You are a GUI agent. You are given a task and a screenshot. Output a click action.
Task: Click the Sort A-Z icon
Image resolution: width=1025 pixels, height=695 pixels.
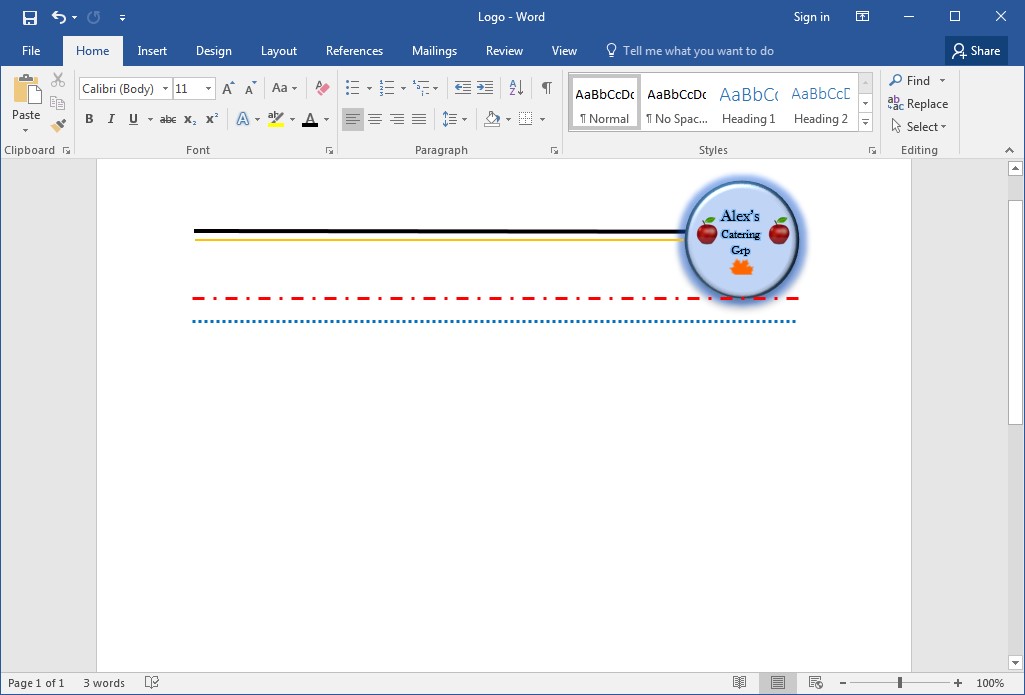[516, 89]
